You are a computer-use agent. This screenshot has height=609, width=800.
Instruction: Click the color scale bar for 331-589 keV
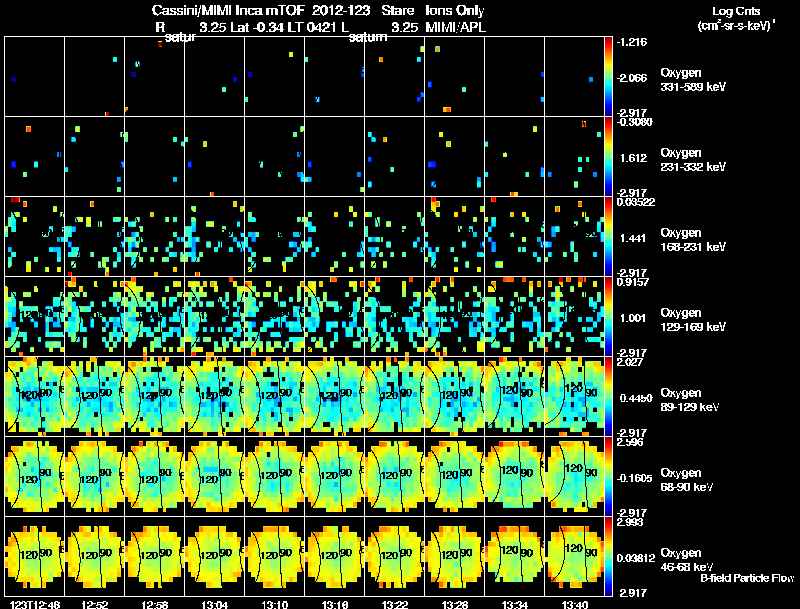pos(608,76)
